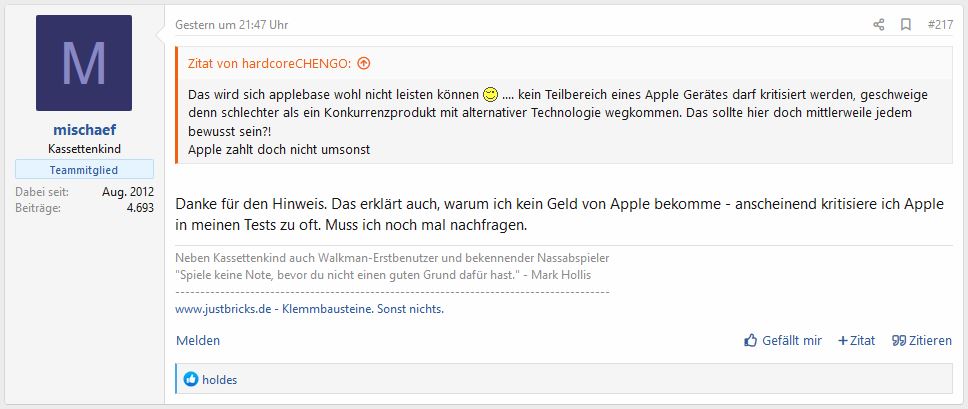968x409 pixels.
Task: Reply with quote using Zitieren
Action: 922,341
